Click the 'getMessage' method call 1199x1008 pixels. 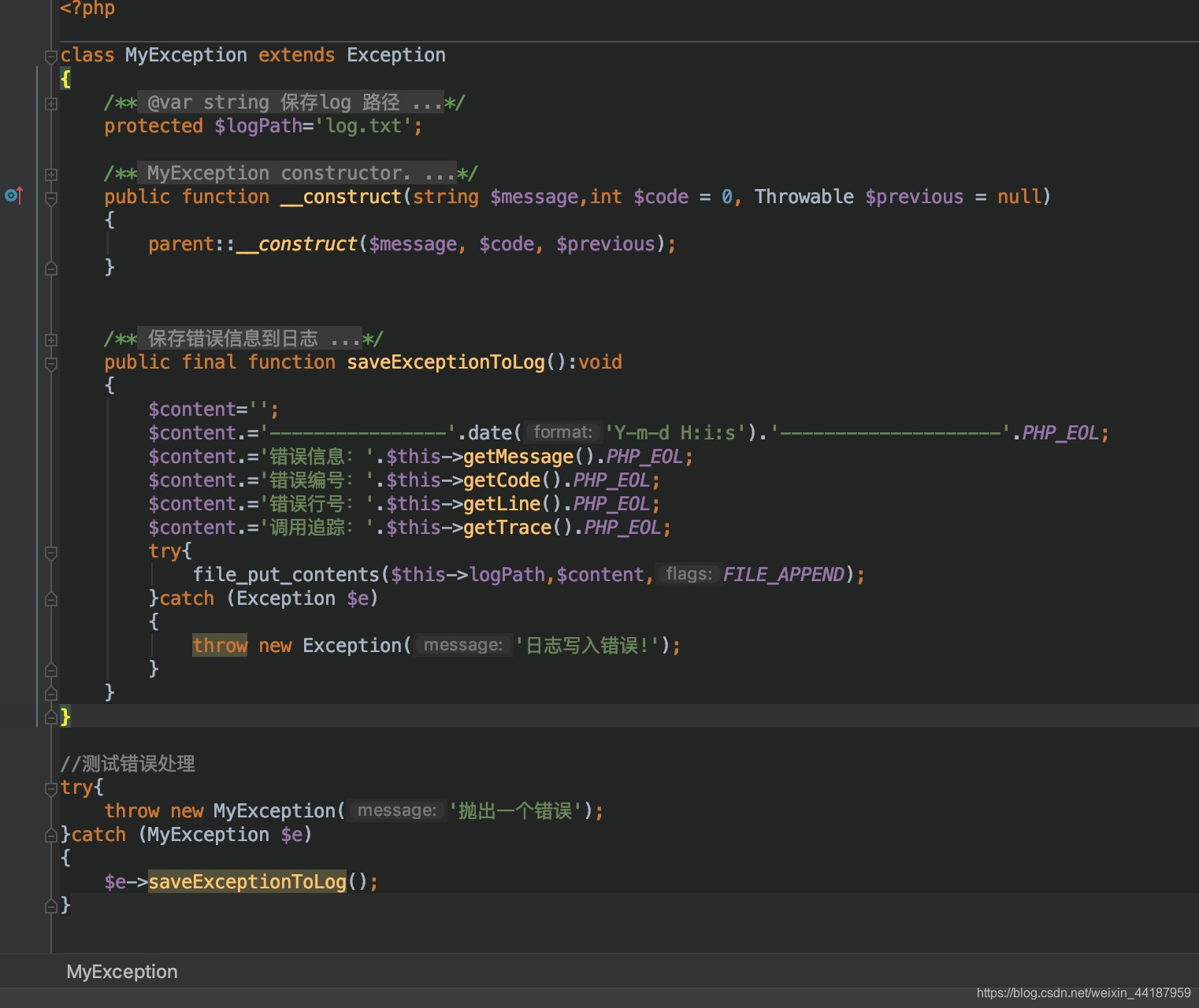pyautogui.click(x=518, y=457)
